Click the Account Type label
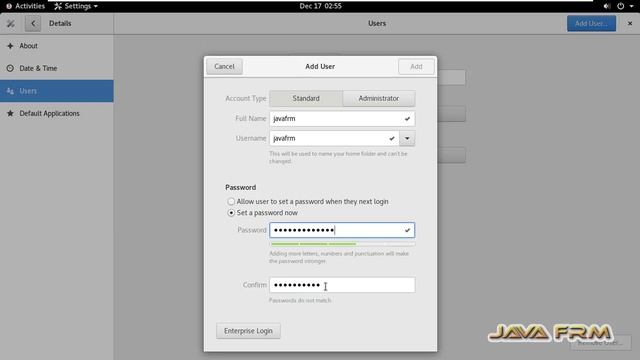 pos(246,98)
